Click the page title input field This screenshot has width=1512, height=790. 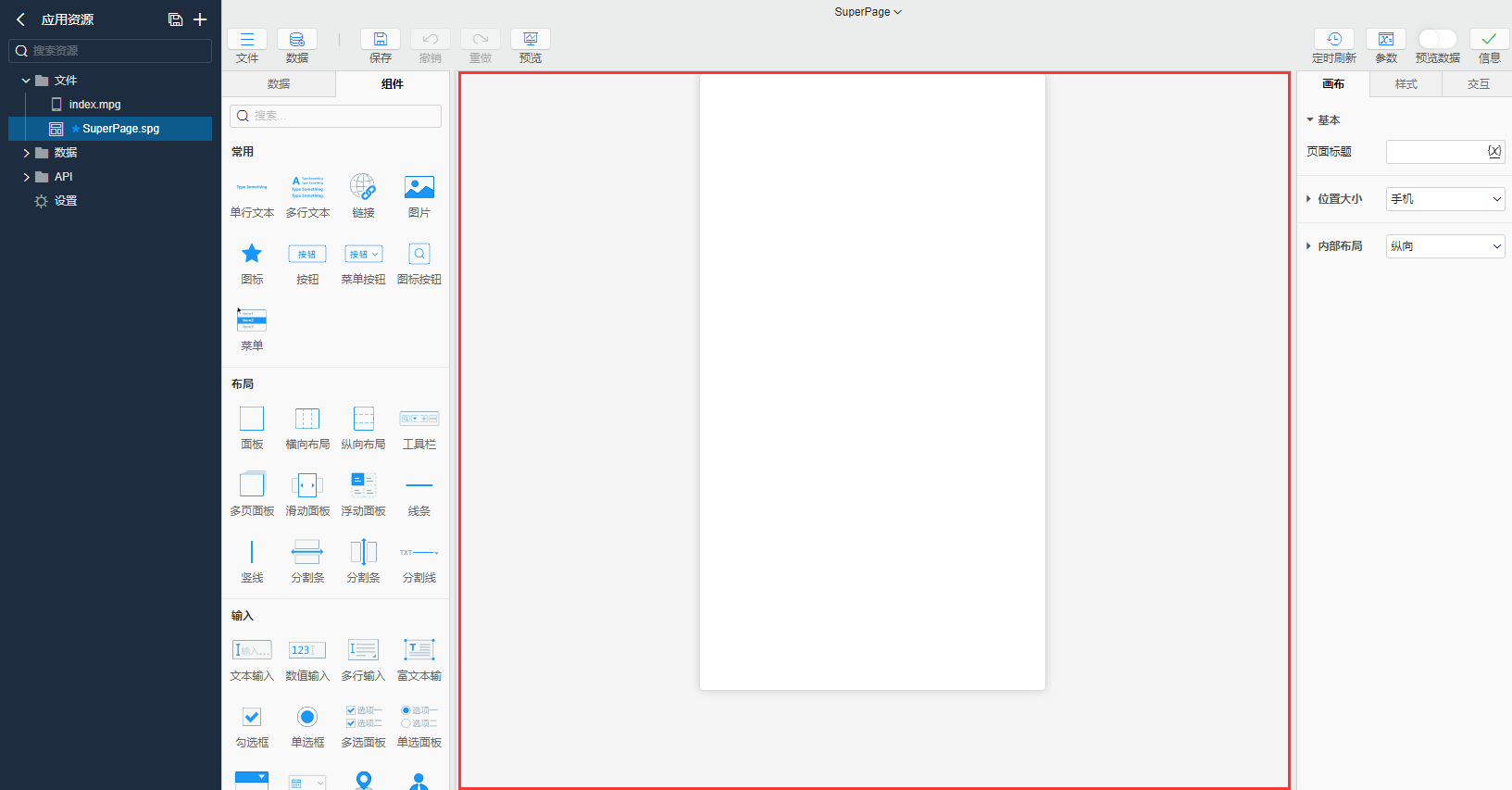point(1435,152)
